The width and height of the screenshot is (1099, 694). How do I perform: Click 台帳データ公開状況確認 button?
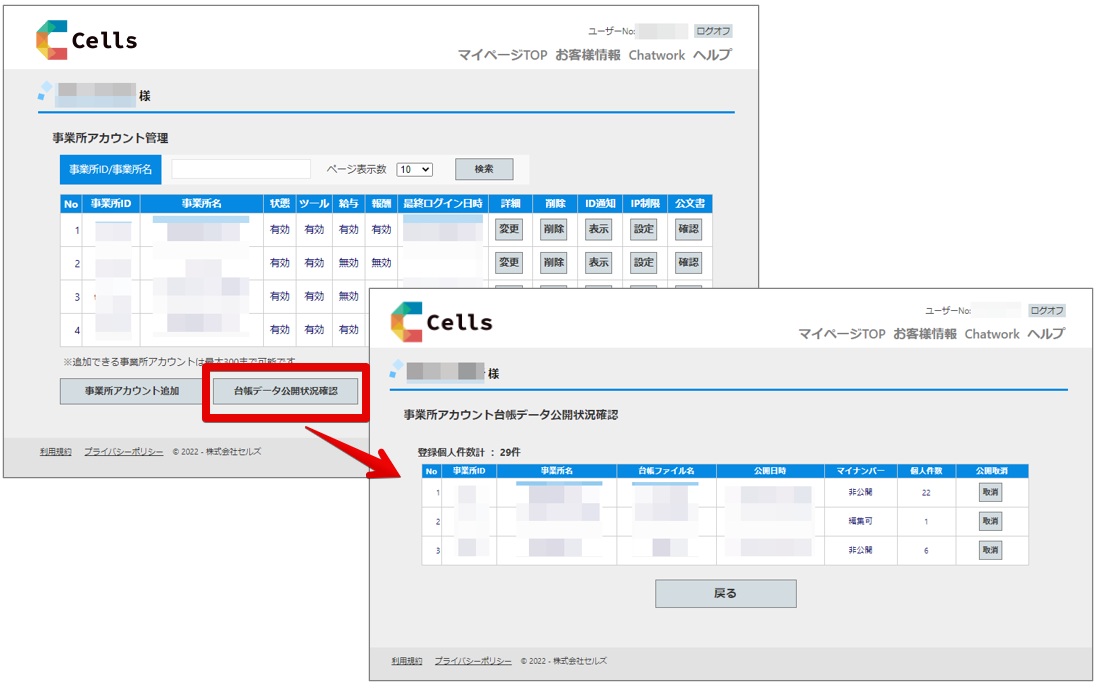pos(285,391)
